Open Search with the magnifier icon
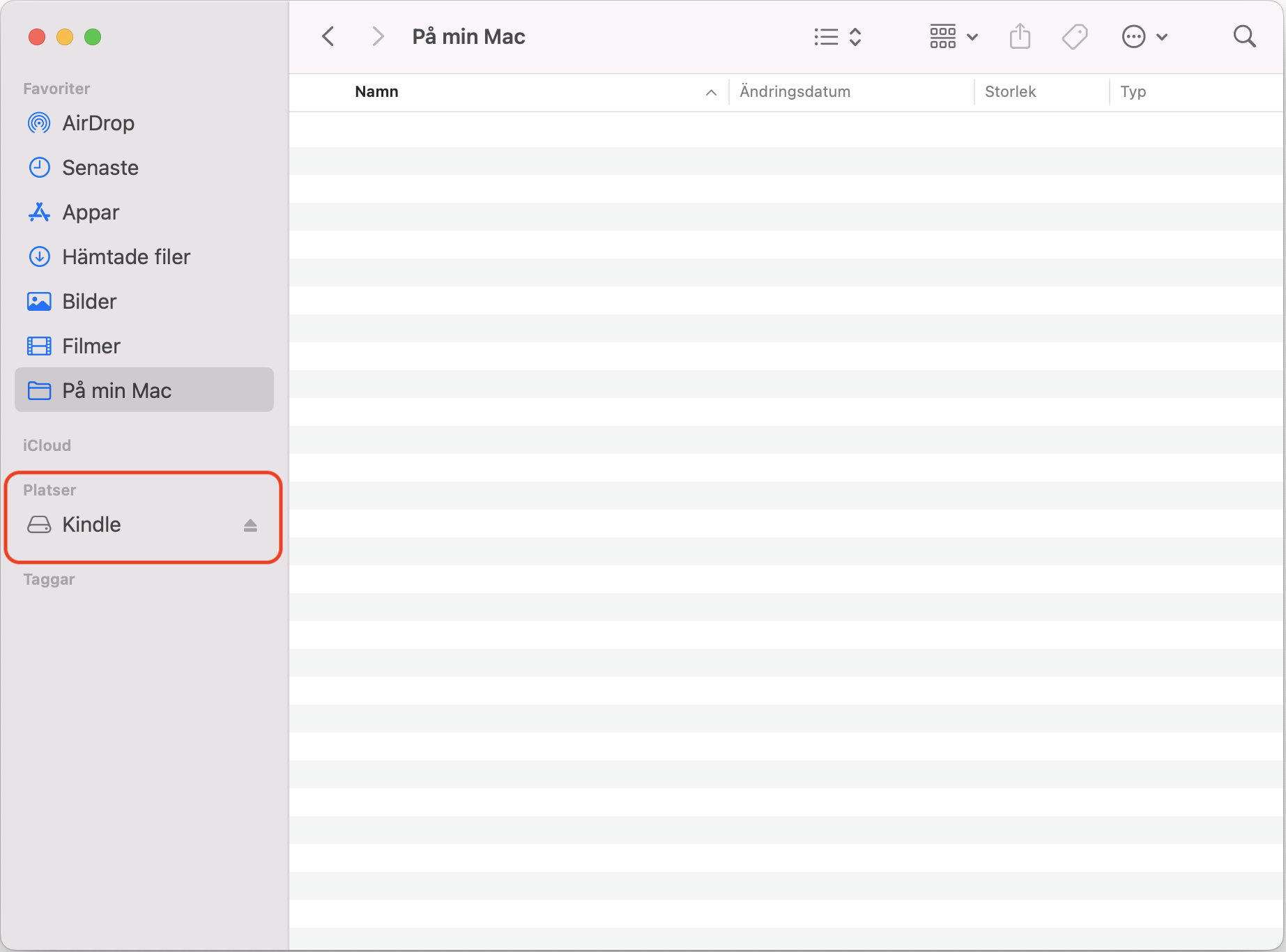1286x952 pixels. pyautogui.click(x=1244, y=36)
